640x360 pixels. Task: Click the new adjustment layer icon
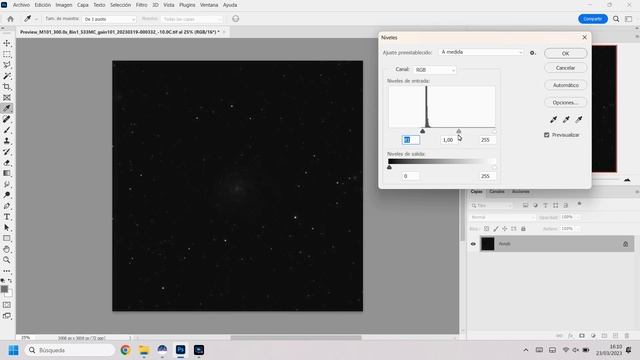click(x=593, y=336)
